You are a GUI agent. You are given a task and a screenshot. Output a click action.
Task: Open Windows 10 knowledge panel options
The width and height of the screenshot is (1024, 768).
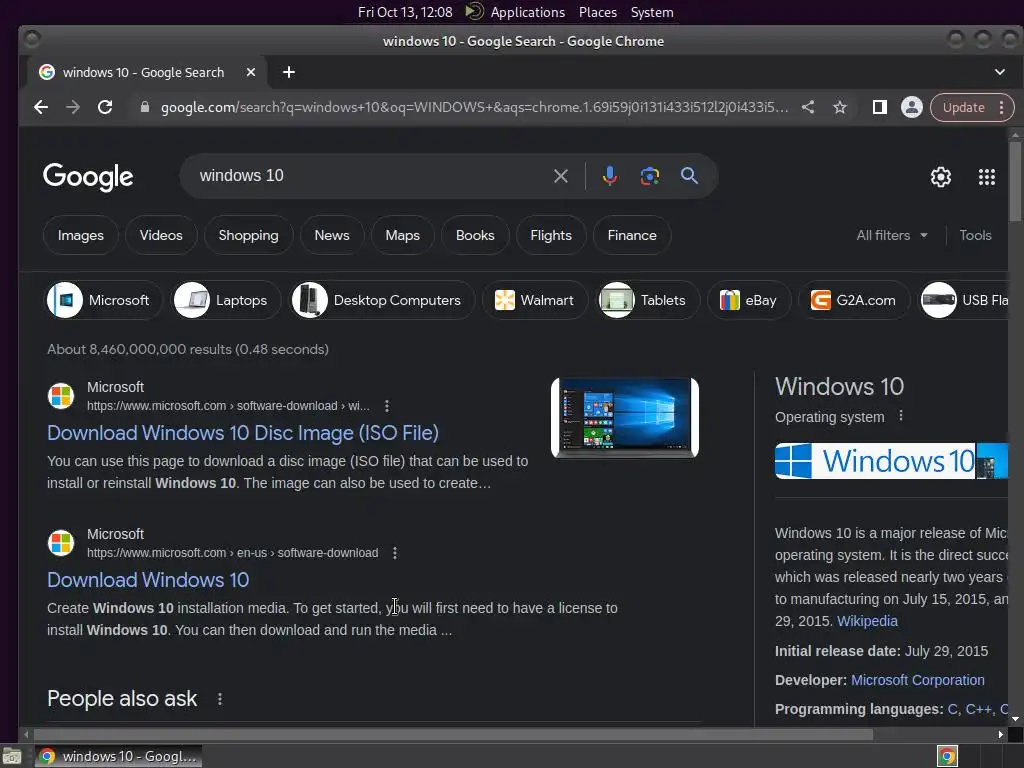pos(901,416)
